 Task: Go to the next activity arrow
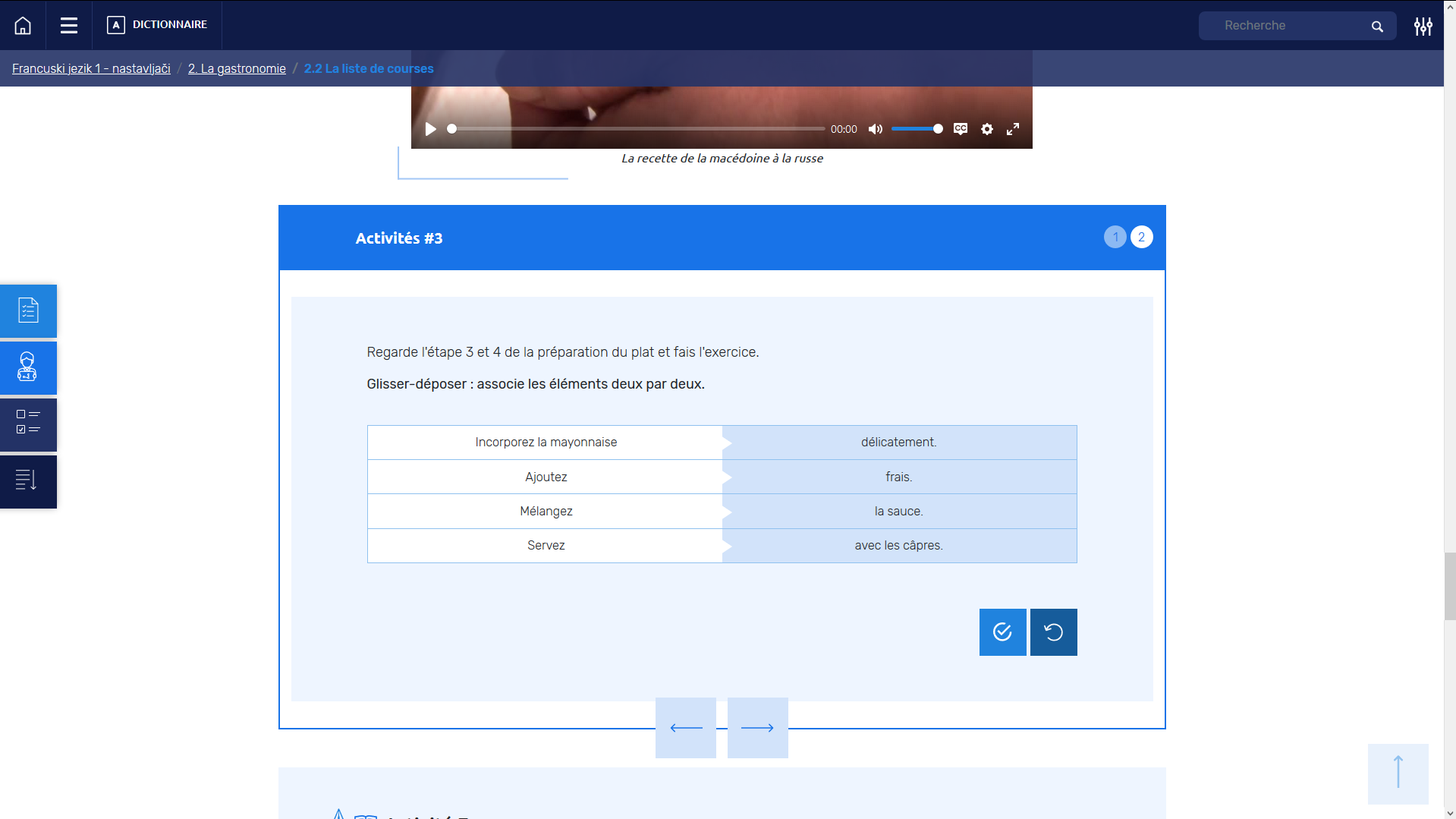pyautogui.click(x=757, y=728)
